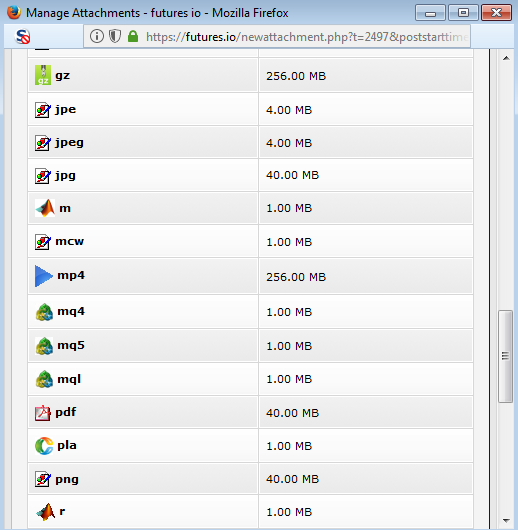Click the 4.00 MB size for jpe

click(289, 110)
